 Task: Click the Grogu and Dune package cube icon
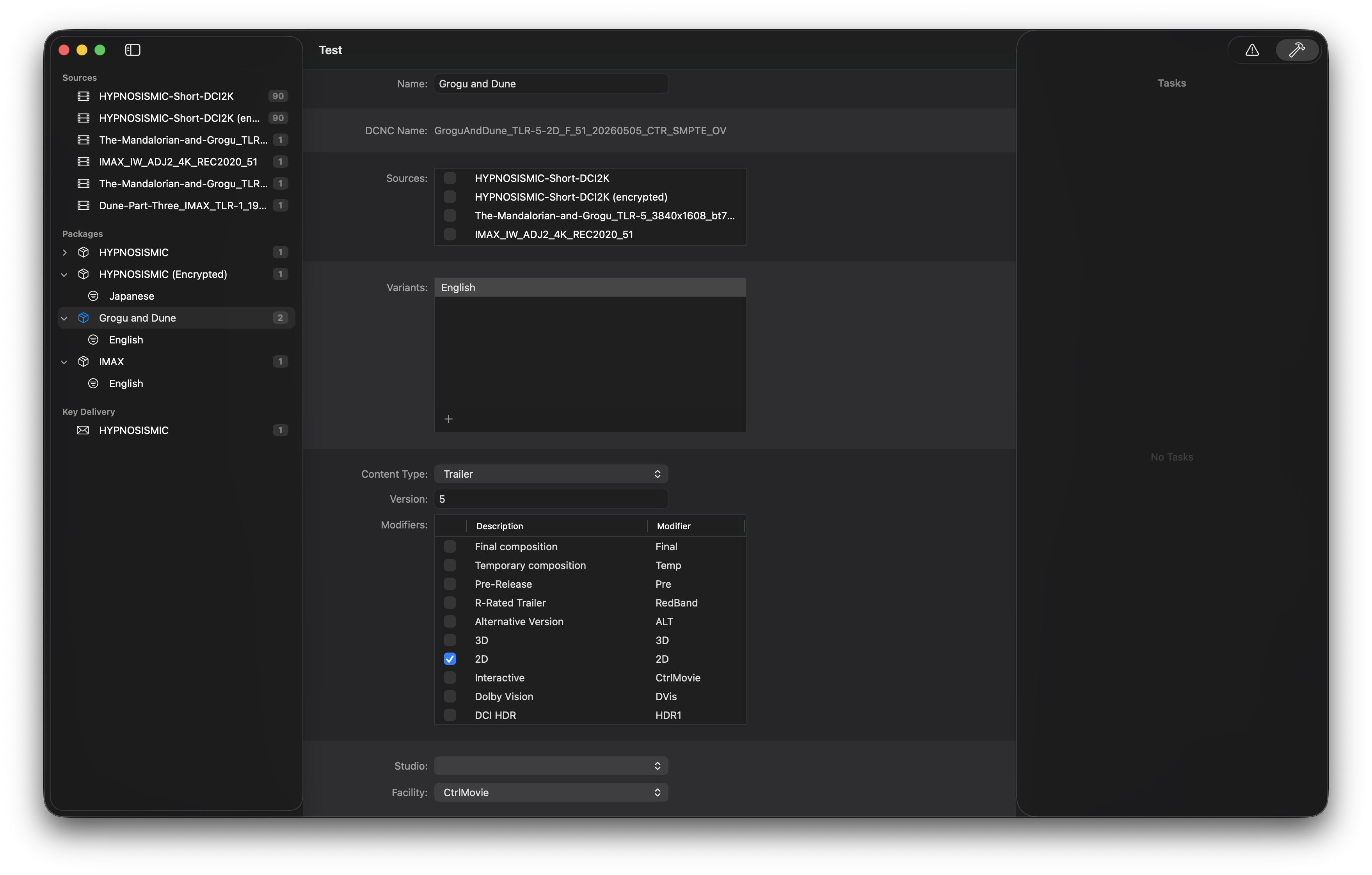83,318
